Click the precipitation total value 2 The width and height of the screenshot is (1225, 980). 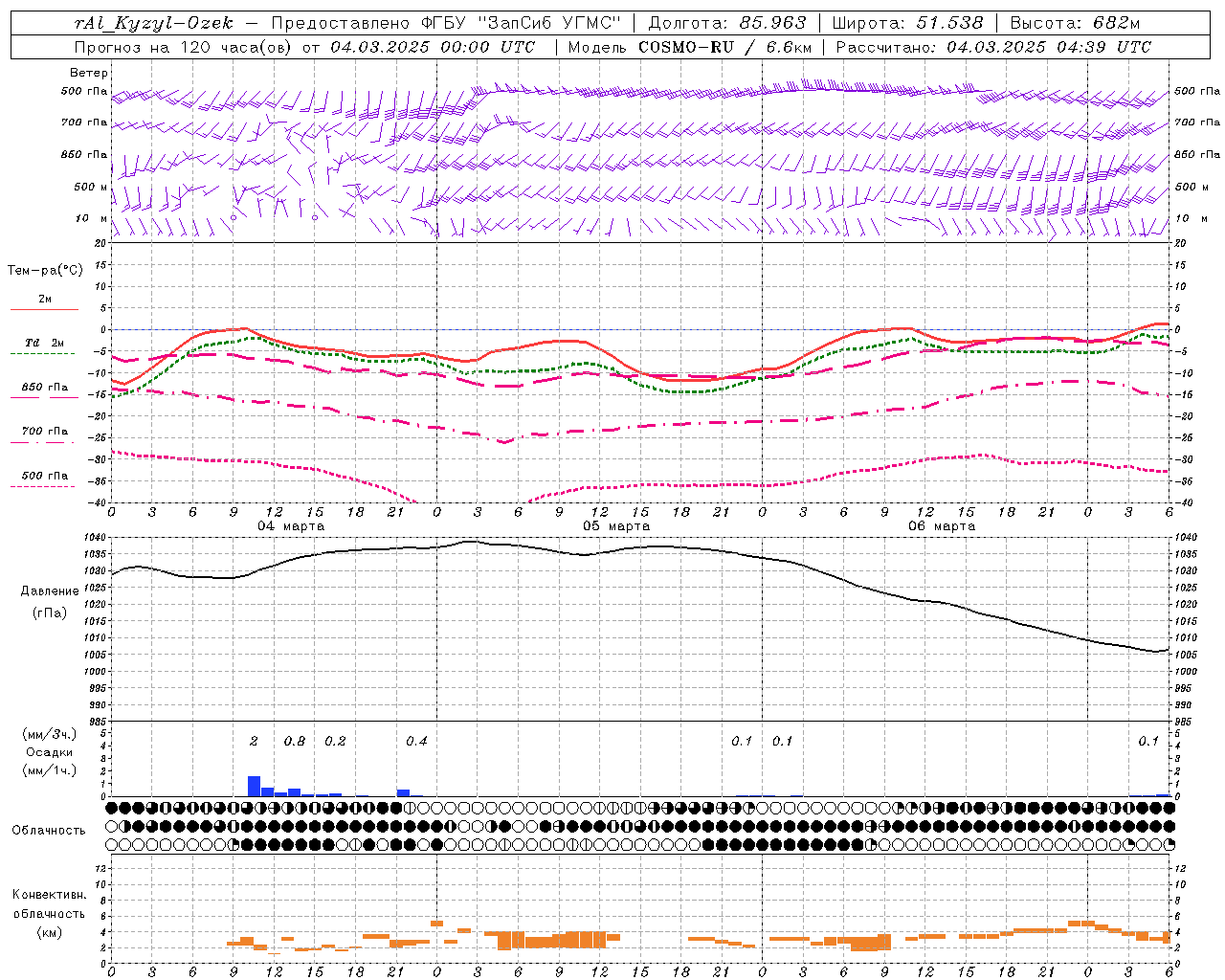(x=254, y=742)
